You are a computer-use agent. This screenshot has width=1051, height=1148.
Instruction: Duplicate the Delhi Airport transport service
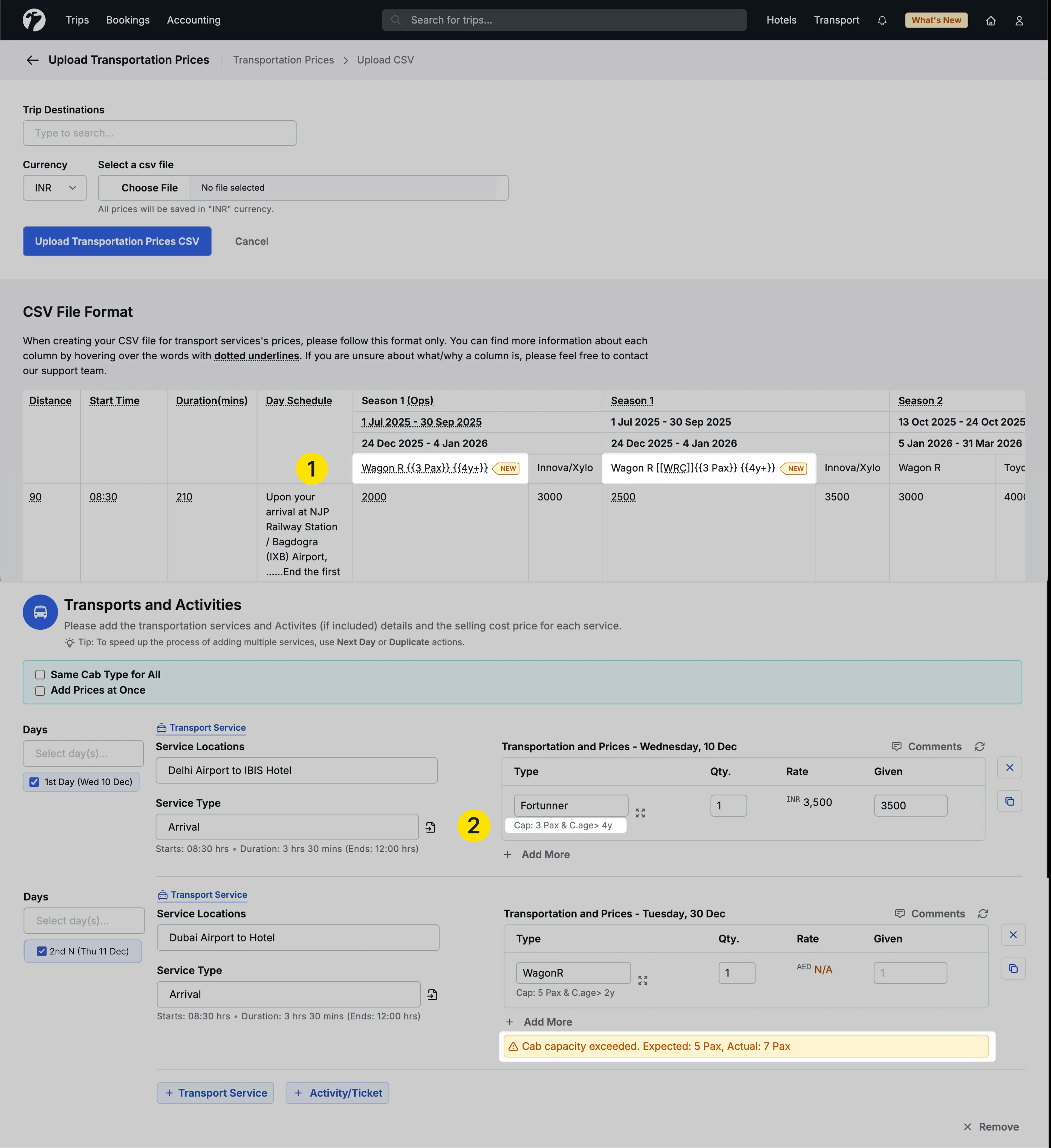(x=1009, y=801)
